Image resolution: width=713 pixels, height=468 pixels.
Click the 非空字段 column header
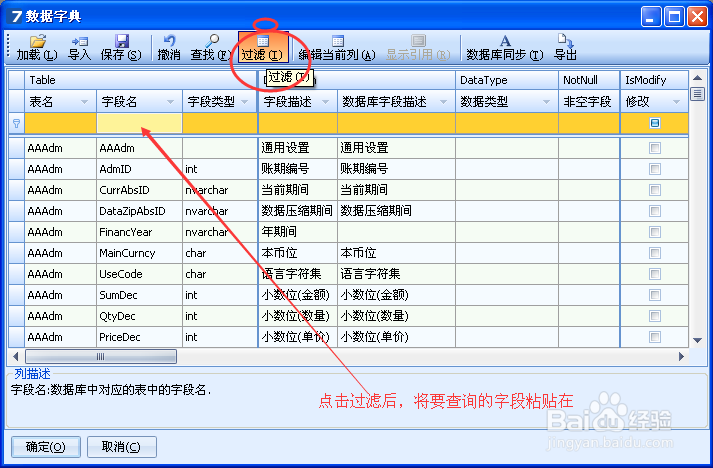(x=589, y=102)
